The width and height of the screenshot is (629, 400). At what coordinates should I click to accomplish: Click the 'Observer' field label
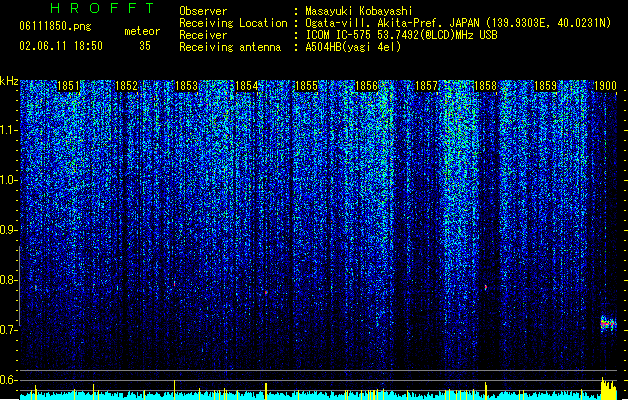click(203, 11)
